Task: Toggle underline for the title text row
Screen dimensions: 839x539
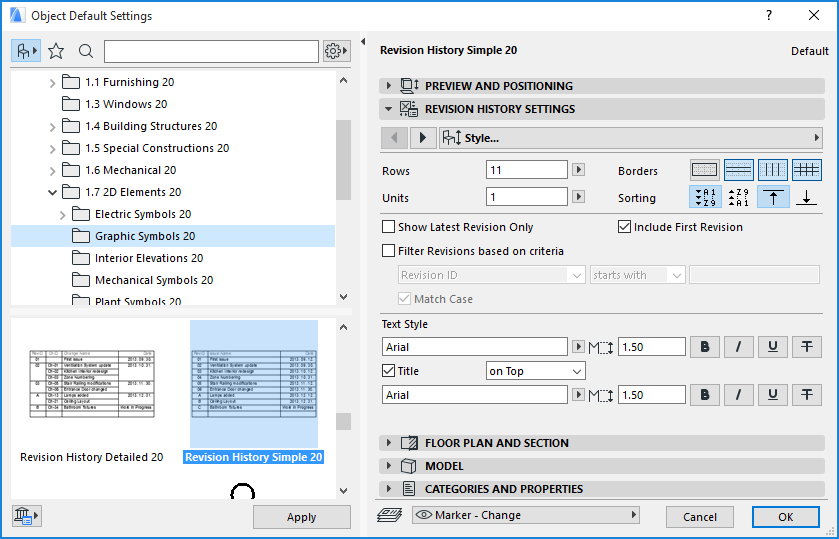Action: pyautogui.click(x=773, y=395)
